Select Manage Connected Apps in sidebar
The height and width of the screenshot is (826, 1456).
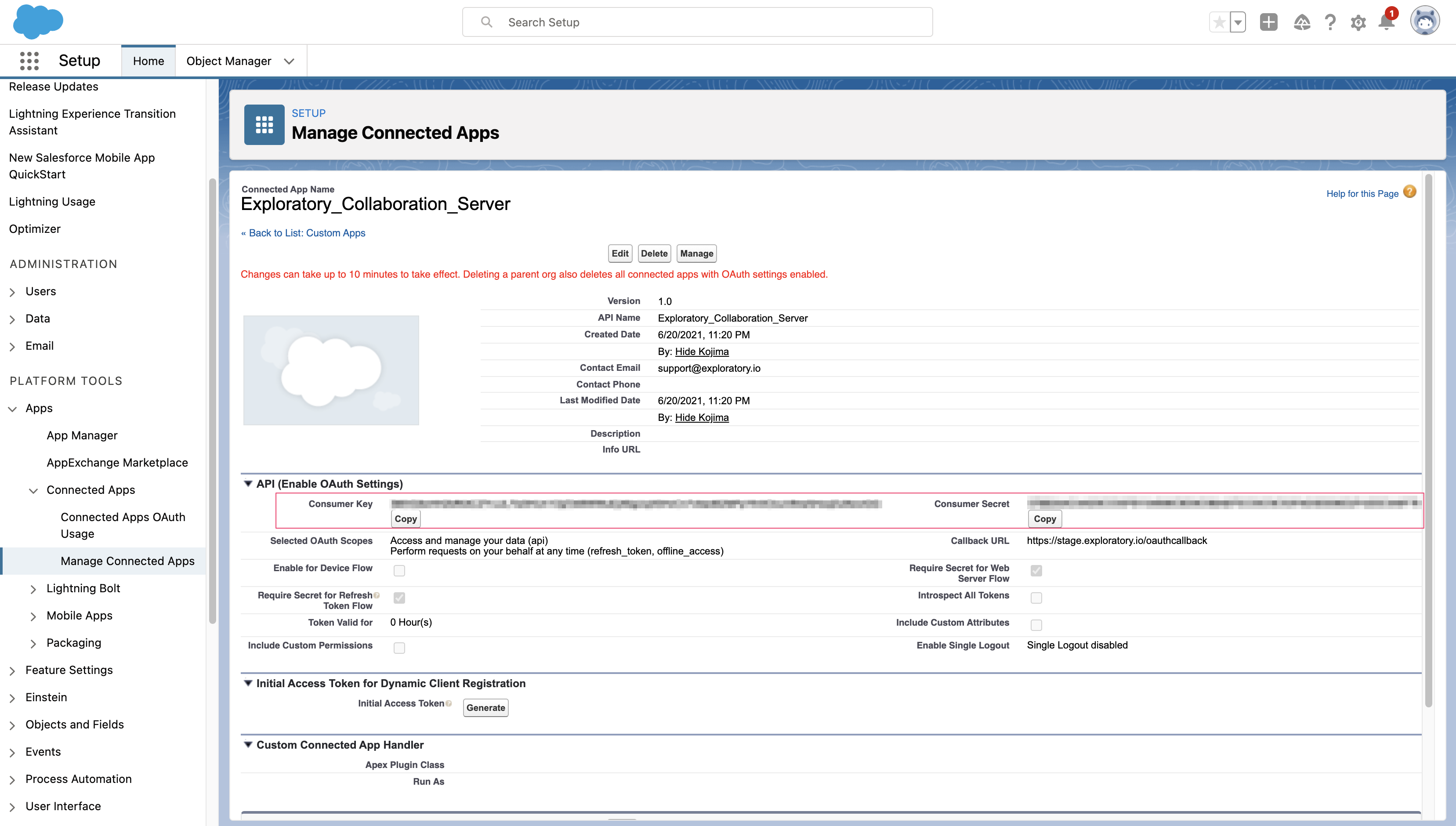tap(127, 561)
